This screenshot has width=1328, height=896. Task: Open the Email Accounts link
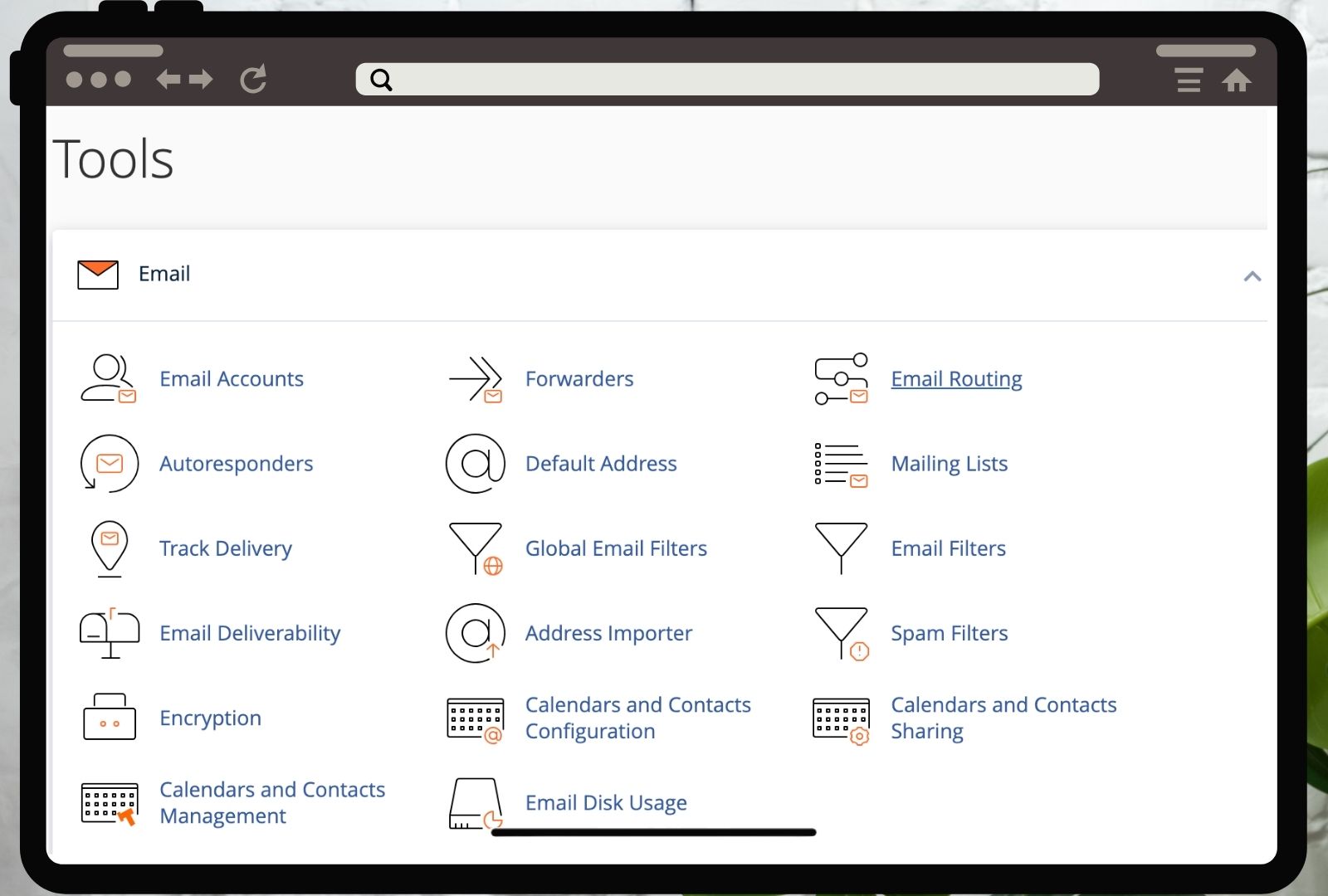(x=232, y=379)
